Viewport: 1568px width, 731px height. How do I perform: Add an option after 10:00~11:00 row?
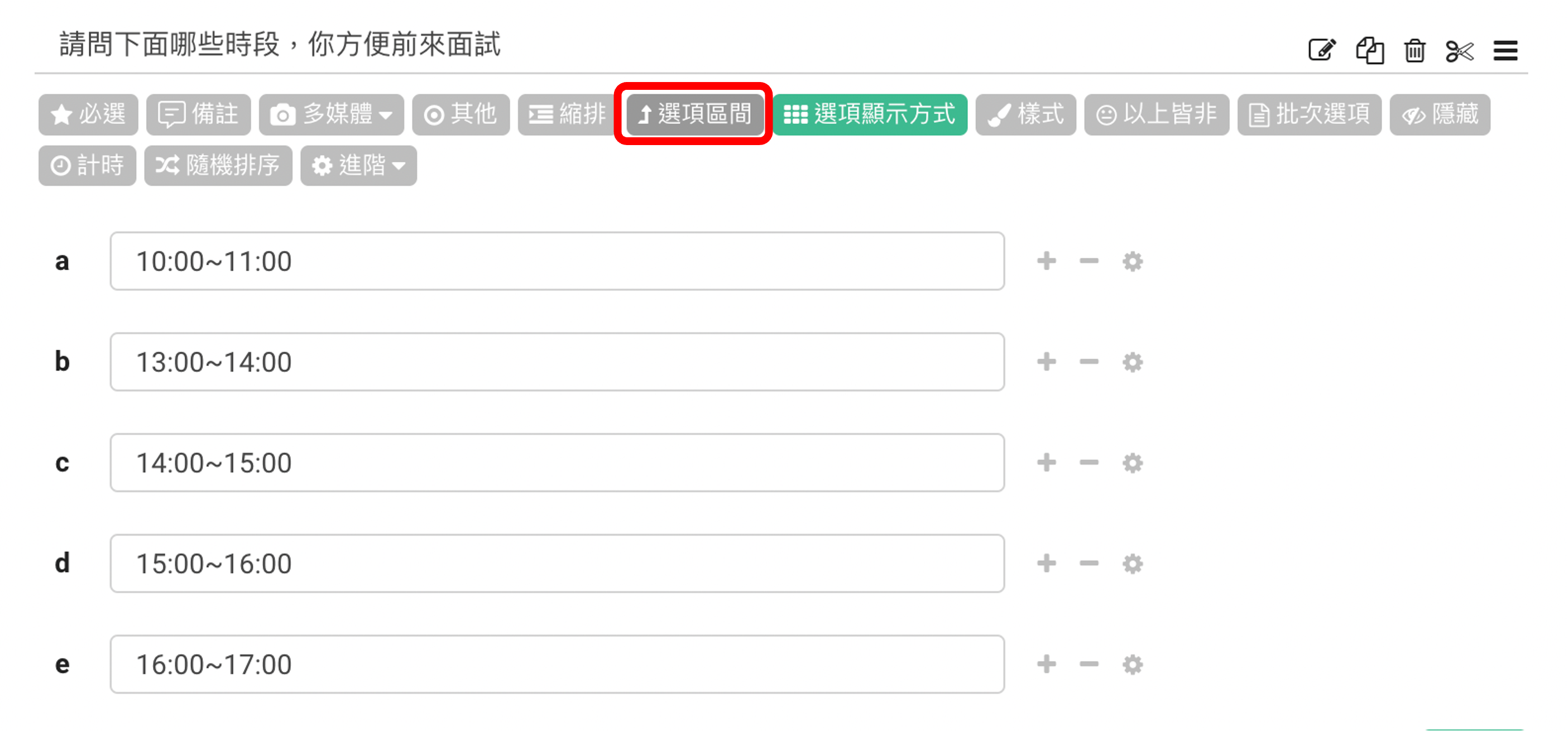[x=1046, y=261]
